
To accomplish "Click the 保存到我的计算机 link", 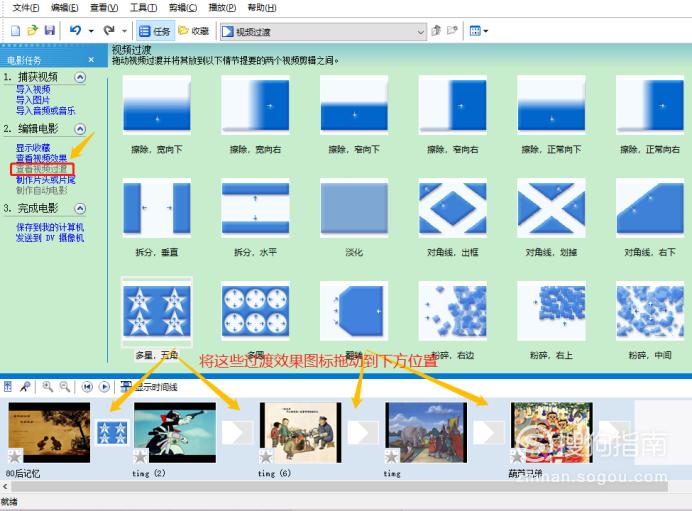I will (50, 227).
